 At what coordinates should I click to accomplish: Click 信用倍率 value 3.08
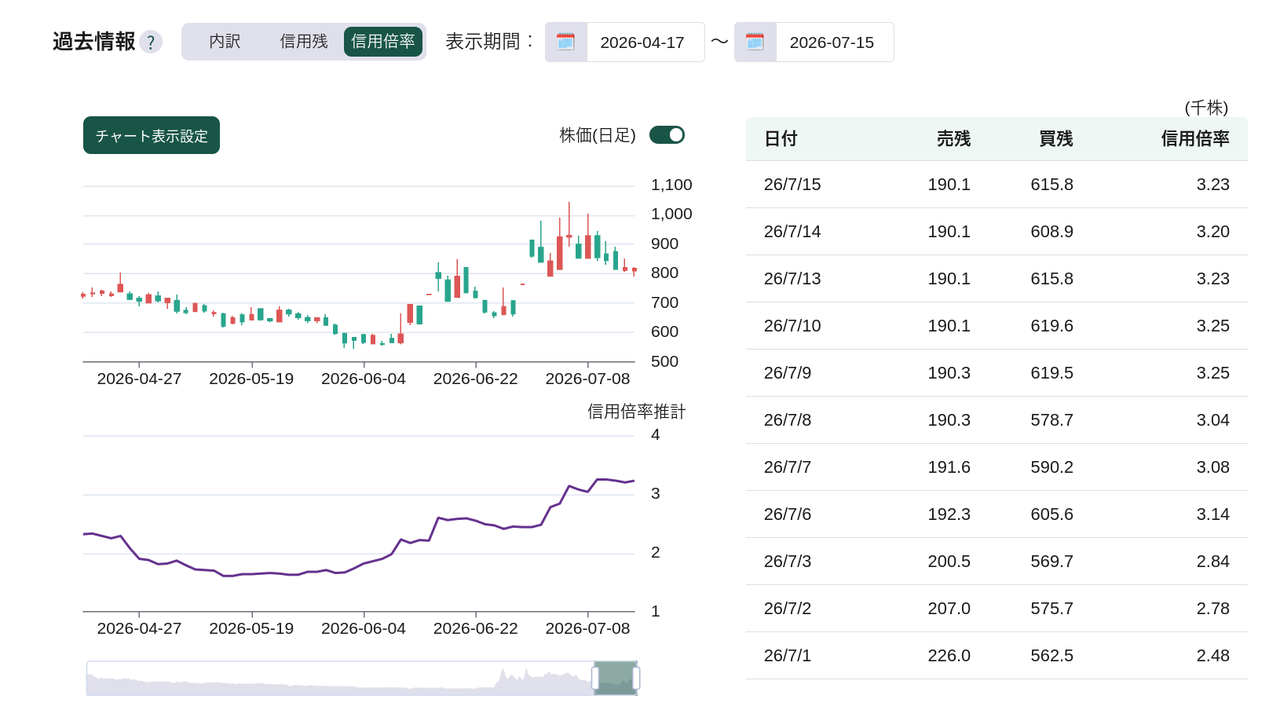coord(1213,467)
